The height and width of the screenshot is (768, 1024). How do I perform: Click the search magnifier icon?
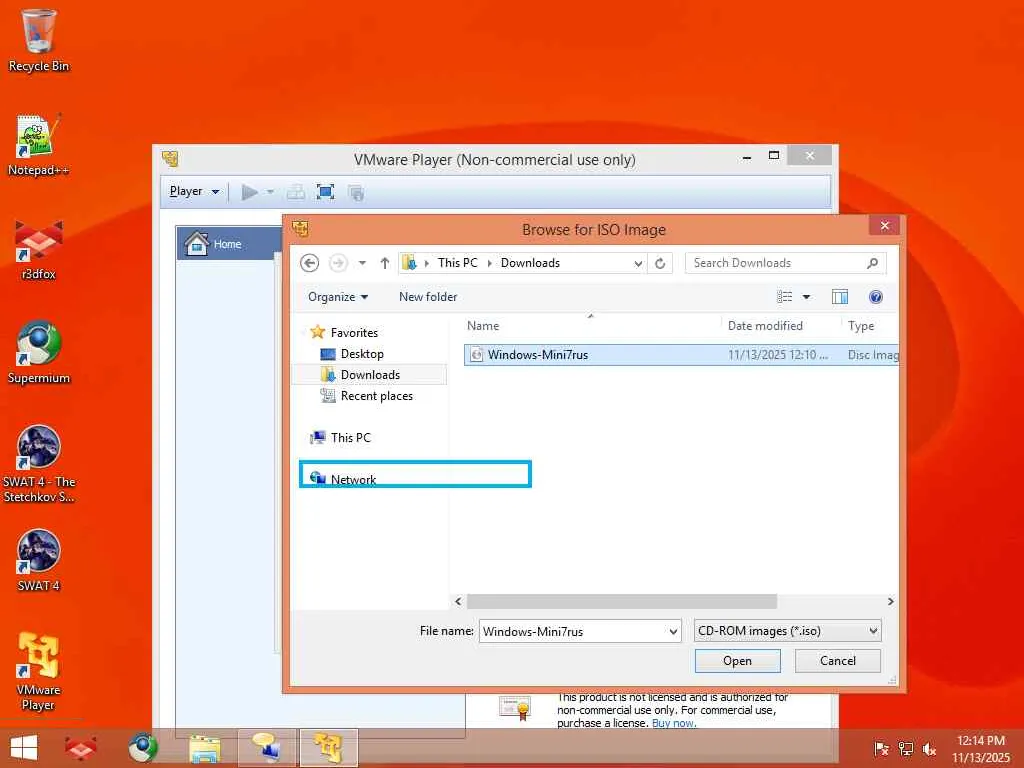pos(872,263)
